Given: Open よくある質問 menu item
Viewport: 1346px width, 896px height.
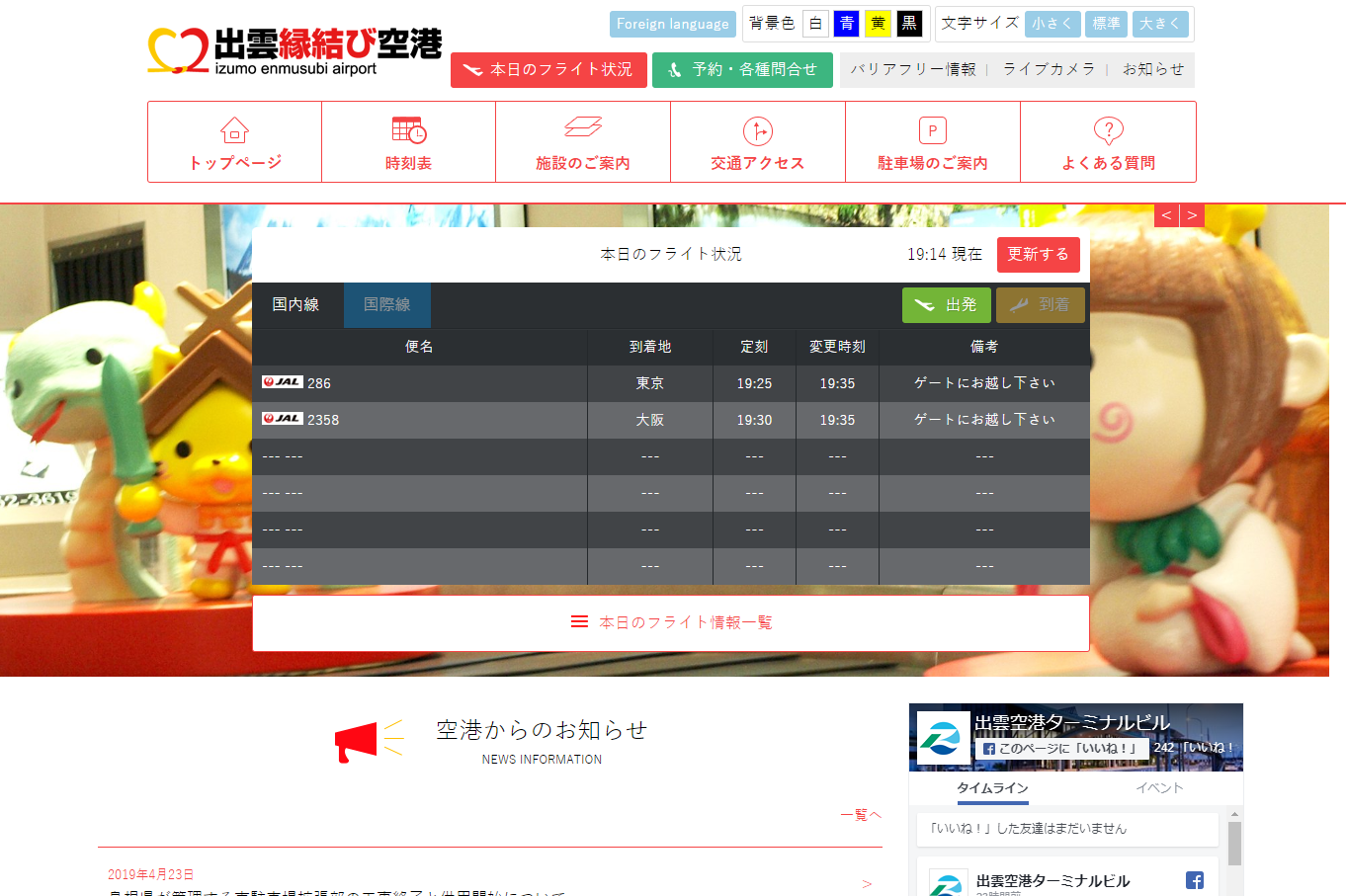Looking at the screenshot, I should (1109, 142).
